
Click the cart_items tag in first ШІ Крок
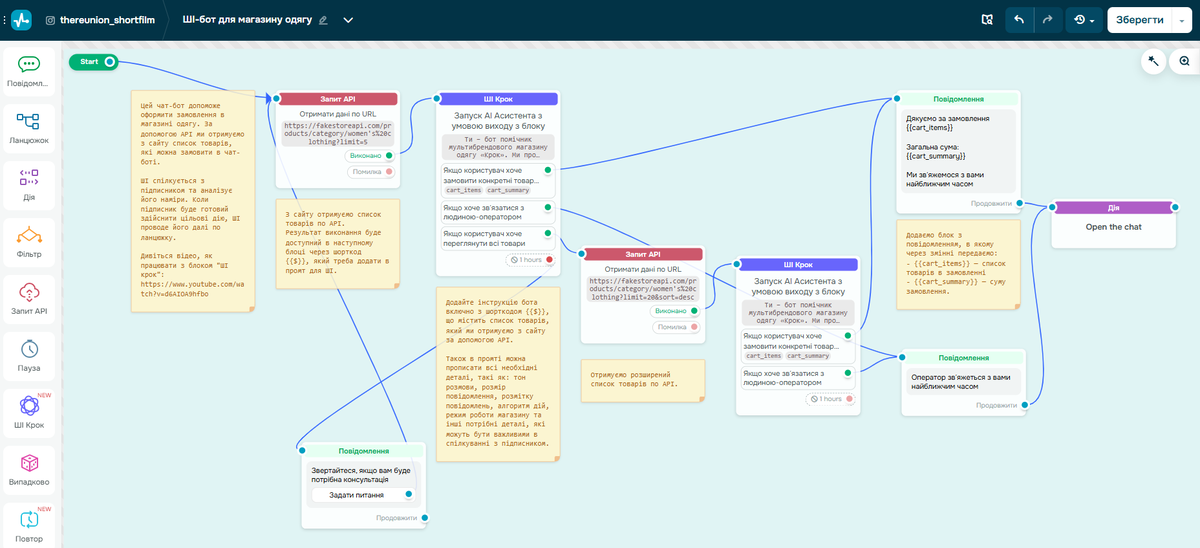[x=464, y=190]
